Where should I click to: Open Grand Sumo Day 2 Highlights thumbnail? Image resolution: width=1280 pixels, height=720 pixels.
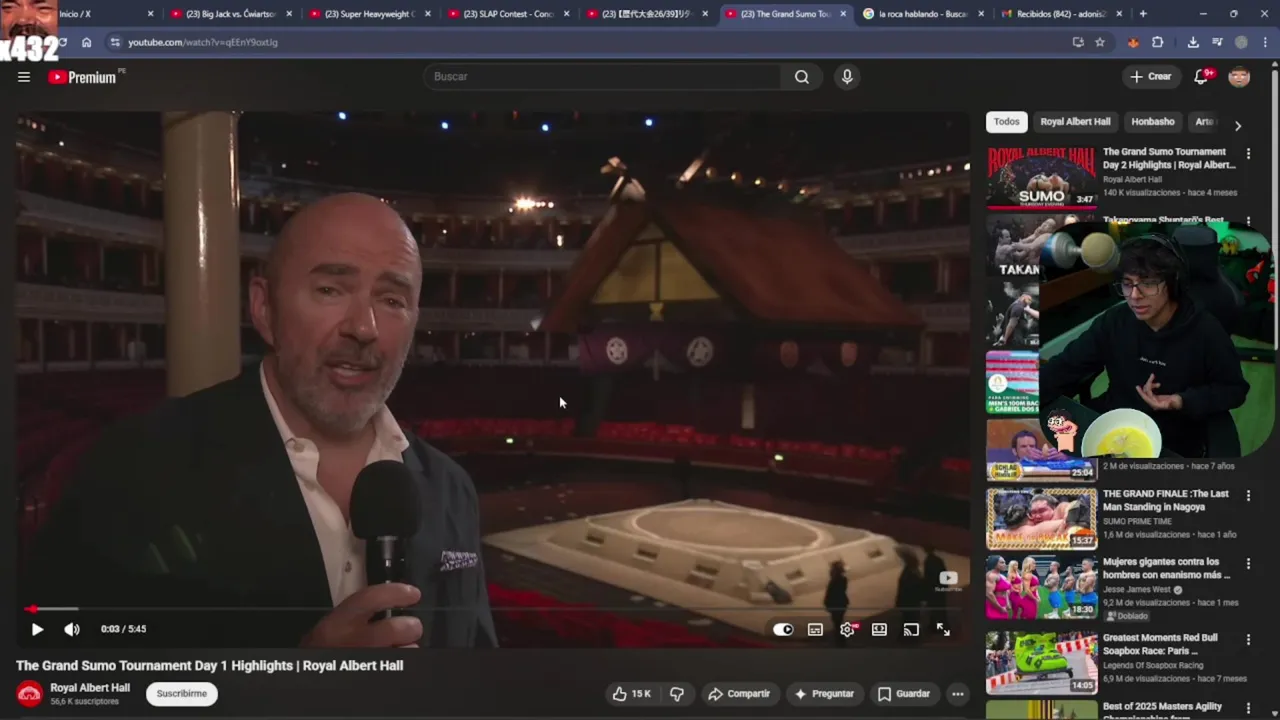[x=1041, y=178]
